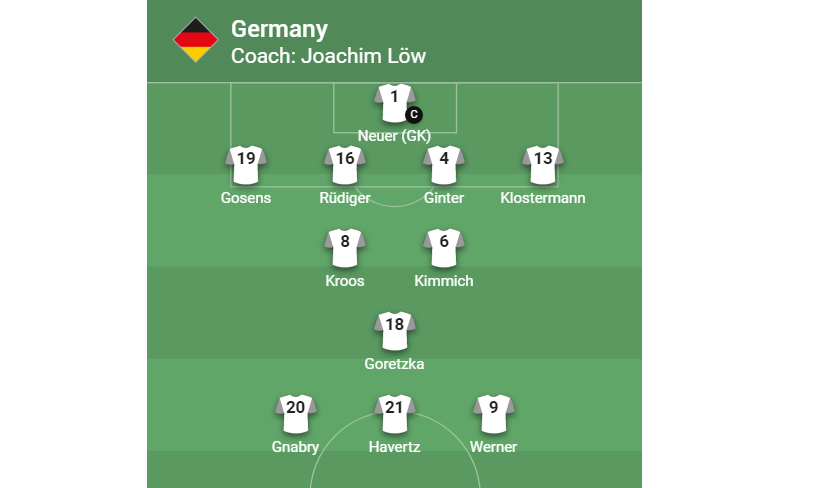Select Neuer's number 1 goalkeeper shirt
This screenshot has height=488, width=839.
[393, 101]
